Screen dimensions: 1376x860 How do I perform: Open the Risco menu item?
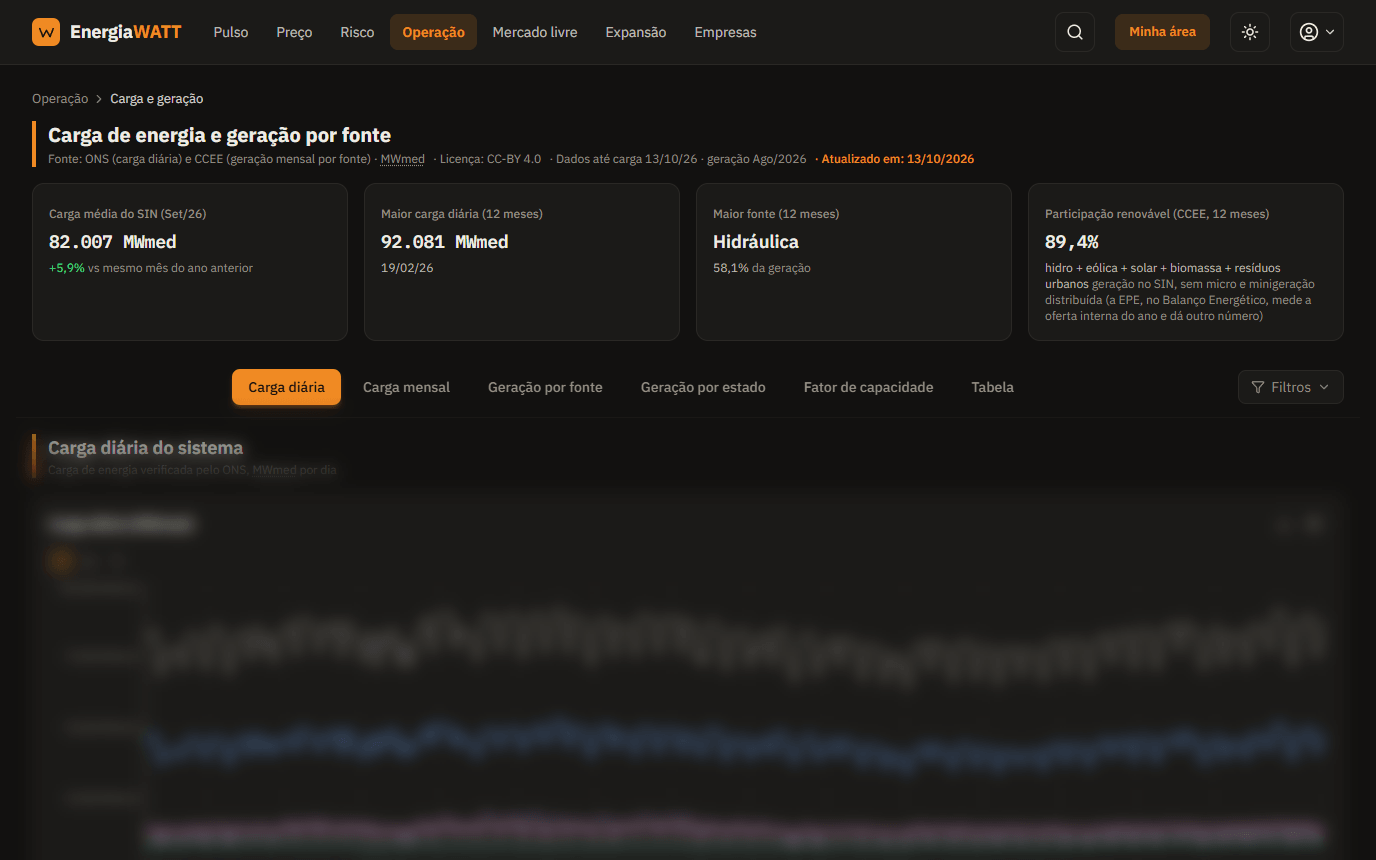357,32
